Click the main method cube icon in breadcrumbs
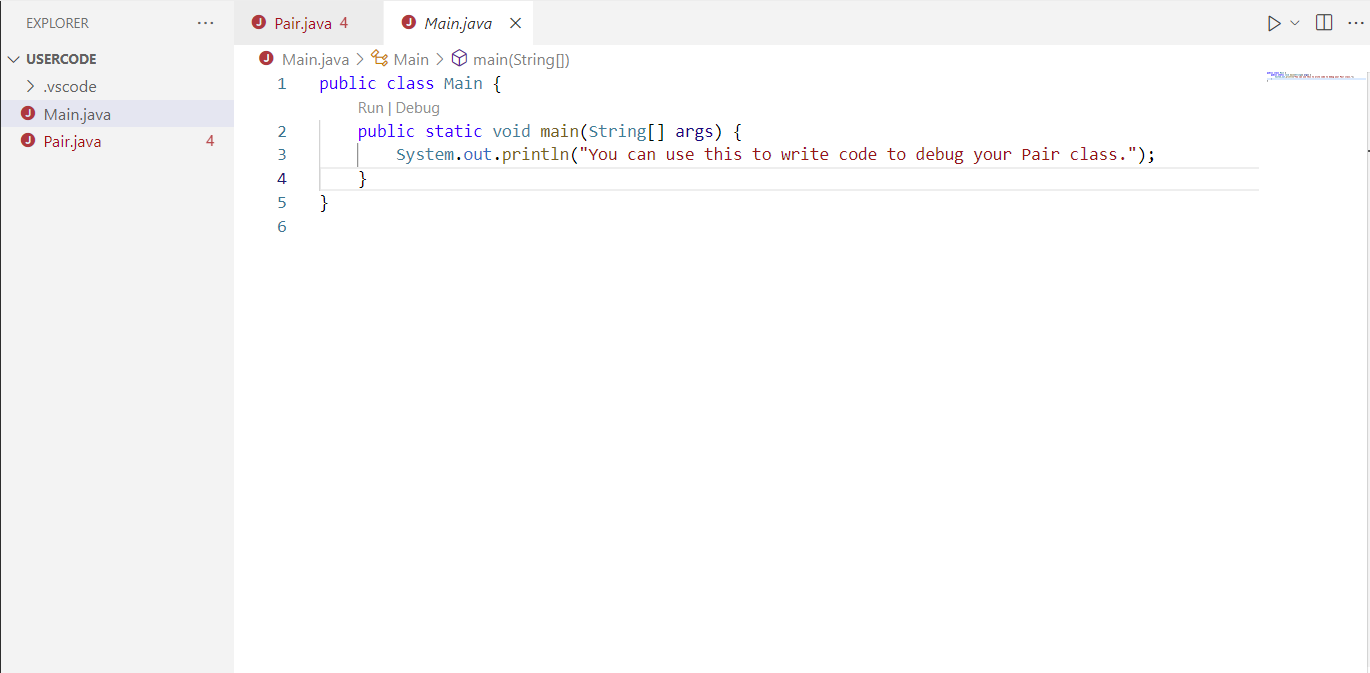 coord(459,59)
